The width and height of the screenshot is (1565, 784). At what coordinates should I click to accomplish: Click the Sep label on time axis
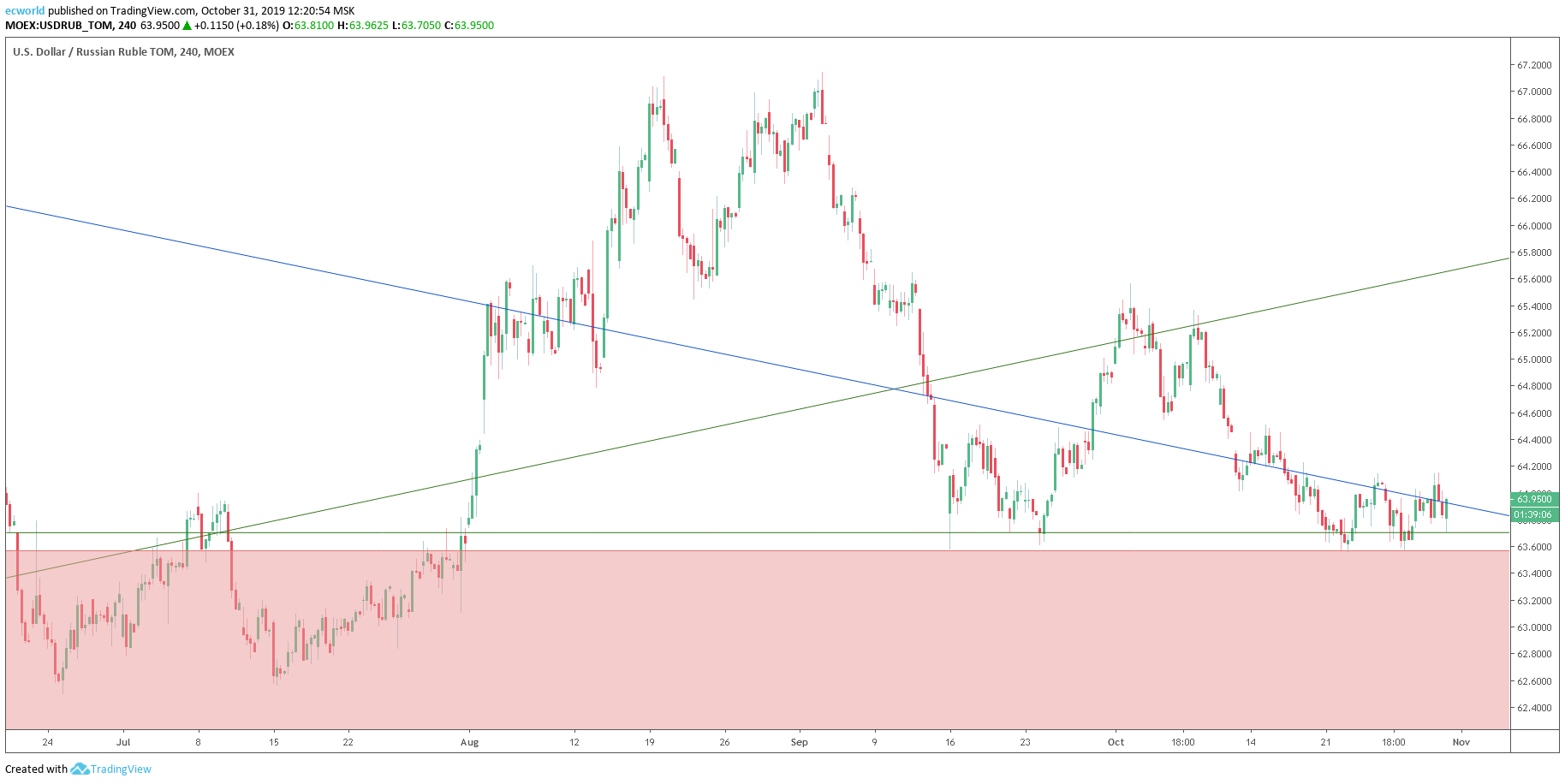(x=799, y=742)
